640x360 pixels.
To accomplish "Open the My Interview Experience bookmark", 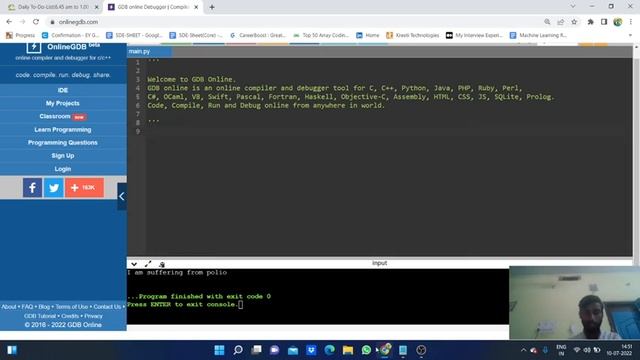I will click(x=474, y=36).
